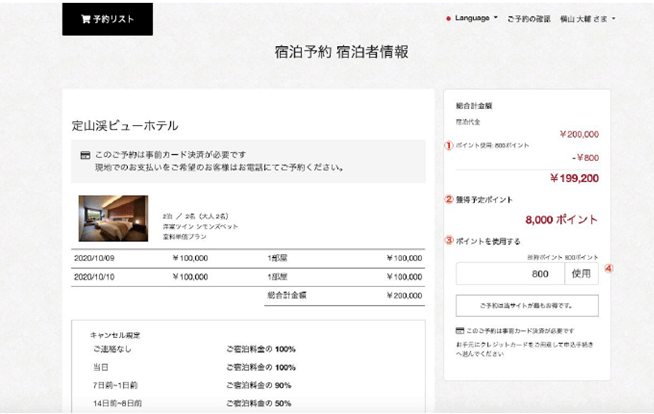This screenshot has height=414, width=654.
Task: Click the cart icon in 予約リスト
Action: coord(86,19)
